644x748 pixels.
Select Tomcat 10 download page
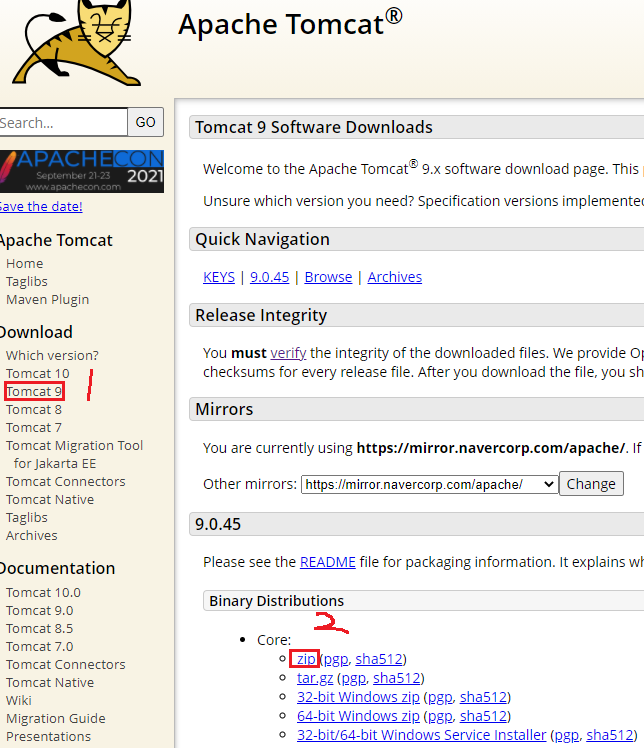pyautogui.click(x=38, y=374)
